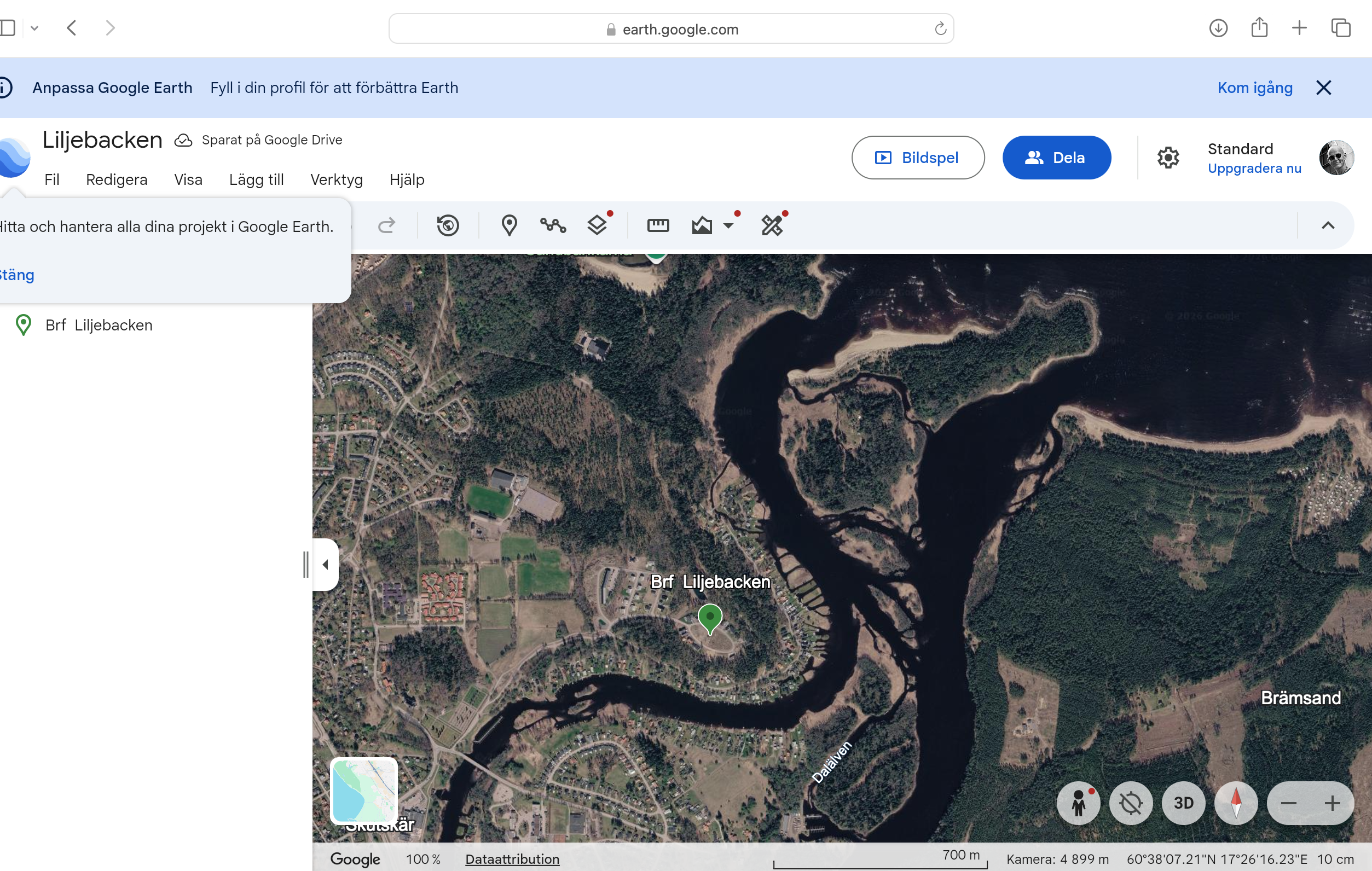Viewport: 1372px width, 871px height.
Task: Reload the page in Safari
Action: 940,29
